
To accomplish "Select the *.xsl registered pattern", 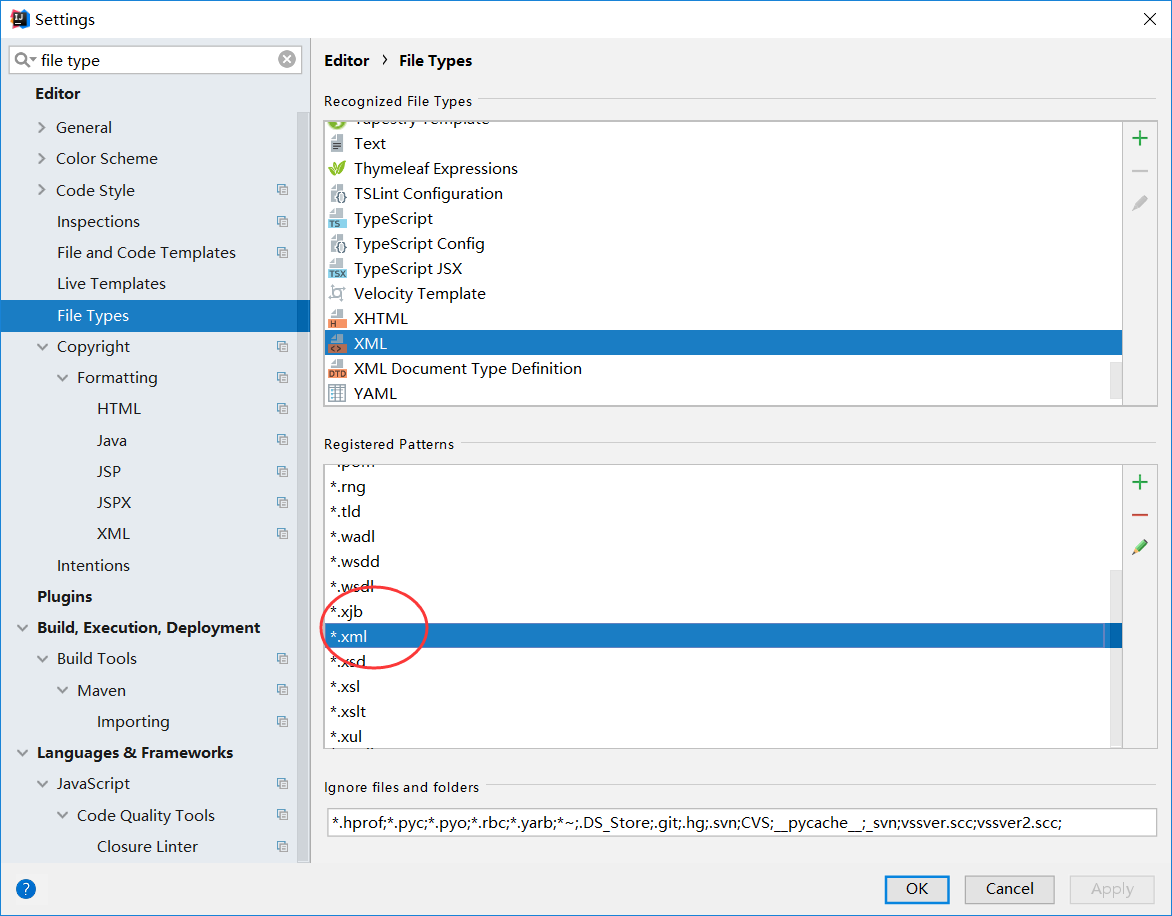I will tap(718, 686).
